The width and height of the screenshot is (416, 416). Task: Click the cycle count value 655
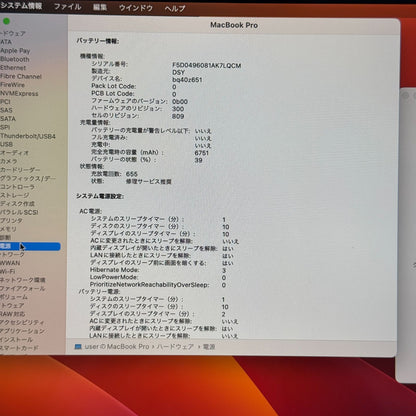click(x=132, y=174)
